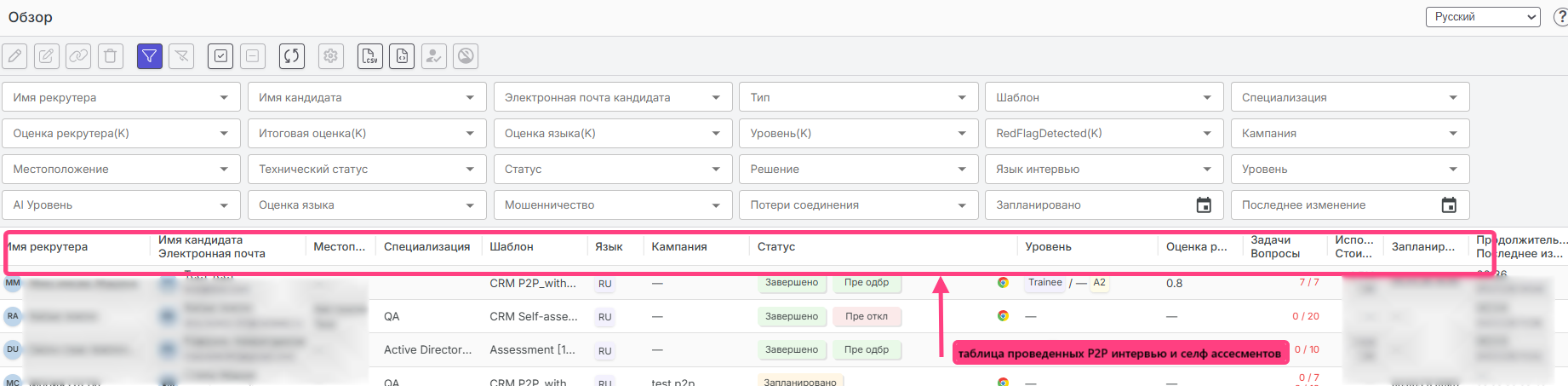The image size is (1568, 386).
Task: Click the Шаблон column header
Action: tap(512, 247)
